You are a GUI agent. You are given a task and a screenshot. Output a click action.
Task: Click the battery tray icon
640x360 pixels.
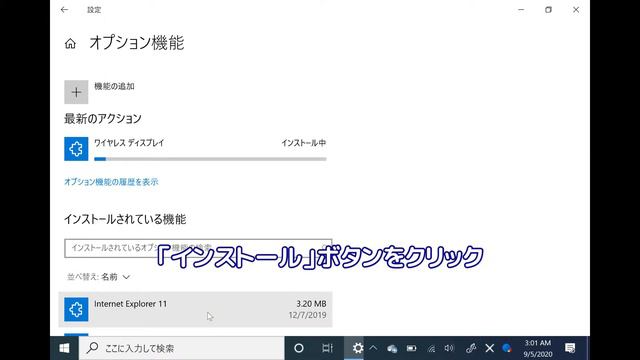[411, 348]
